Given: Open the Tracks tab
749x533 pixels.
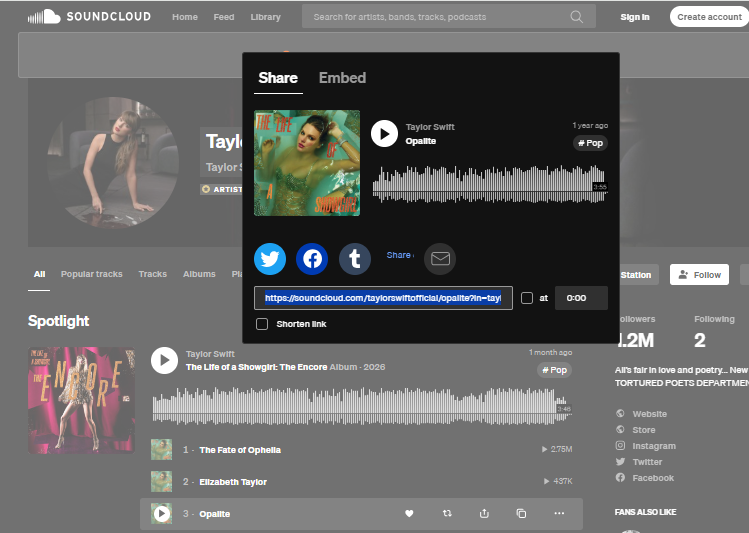Looking at the screenshot, I should click(x=153, y=274).
